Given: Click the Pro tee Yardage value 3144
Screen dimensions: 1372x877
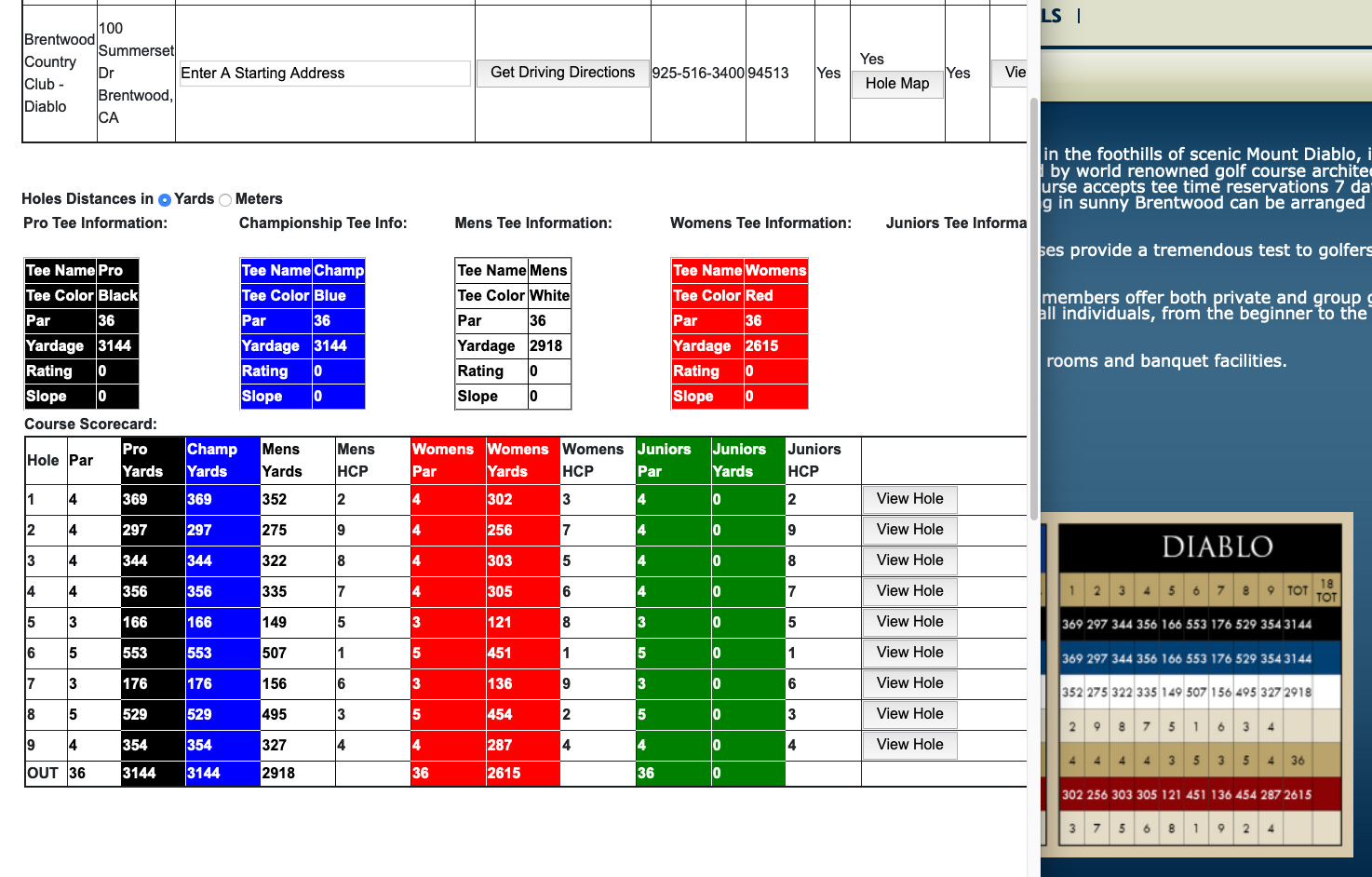Looking at the screenshot, I should 117,346.
